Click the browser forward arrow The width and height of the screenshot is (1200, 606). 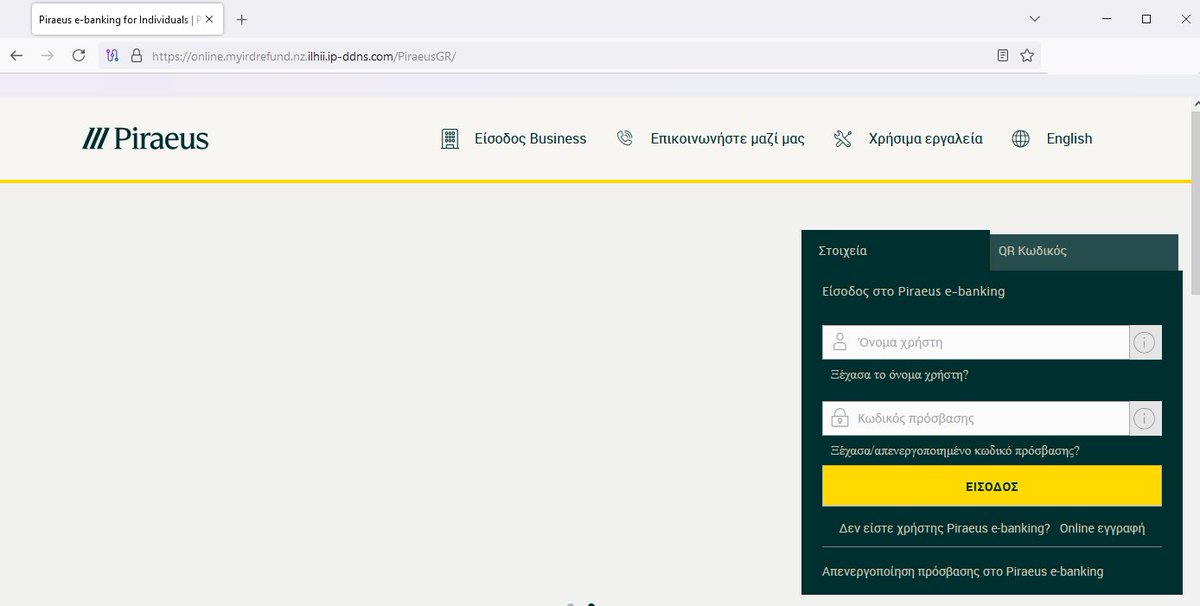click(x=47, y=56)
